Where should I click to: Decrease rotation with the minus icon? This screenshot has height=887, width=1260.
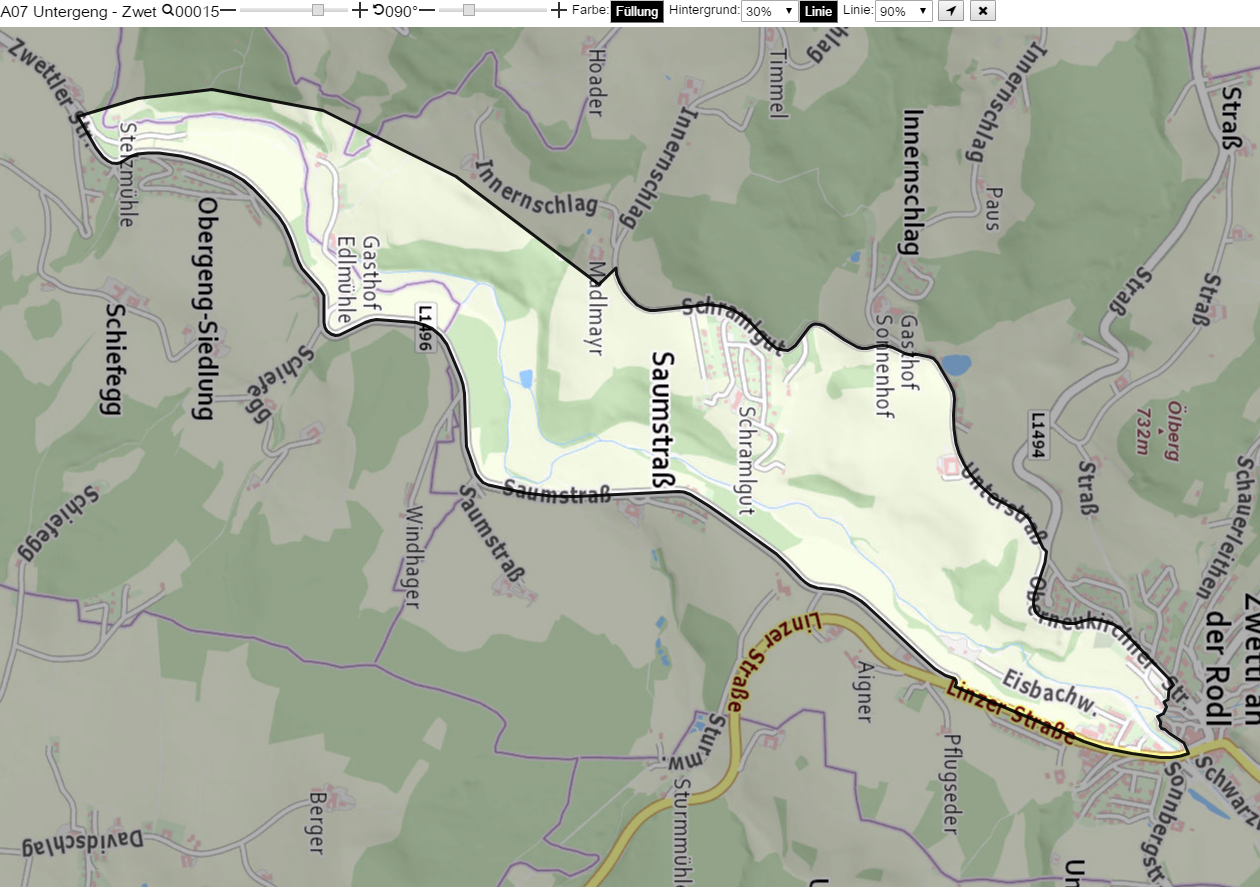[x=427, y=10]
